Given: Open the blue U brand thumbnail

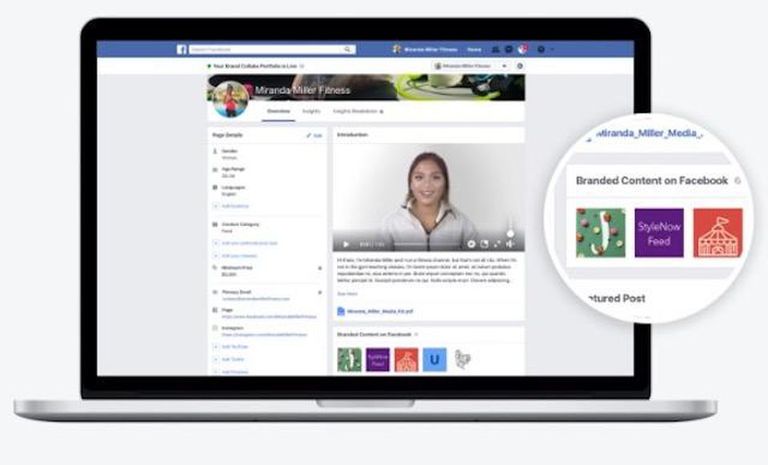Looking at the screenshot, I should [x=434, y=360].
